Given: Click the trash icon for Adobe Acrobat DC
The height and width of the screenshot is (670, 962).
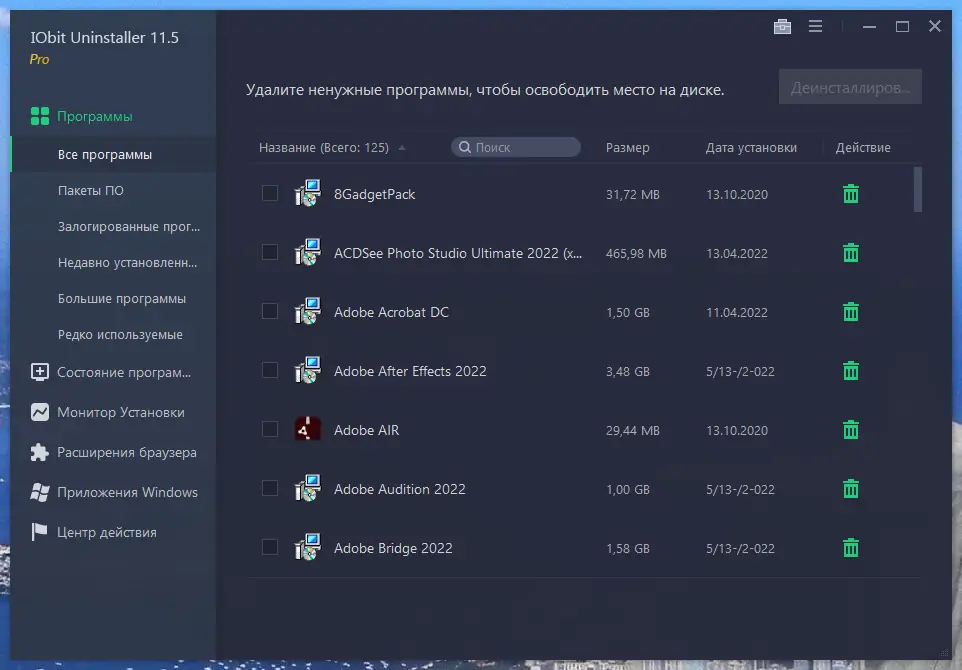Looking at the screenshot, I should coord(850,312).
